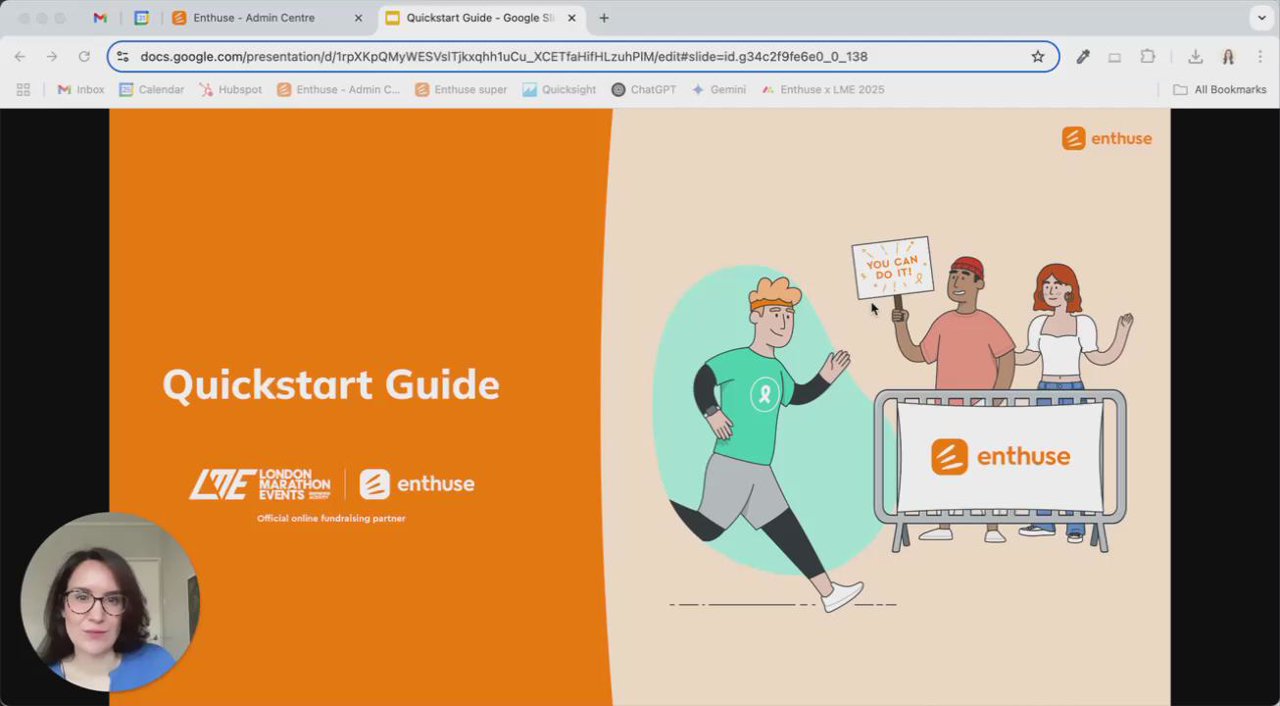Go forward to next page
Image resolution: width=1280 pixels, height=706 pixels.
[52, 57]
